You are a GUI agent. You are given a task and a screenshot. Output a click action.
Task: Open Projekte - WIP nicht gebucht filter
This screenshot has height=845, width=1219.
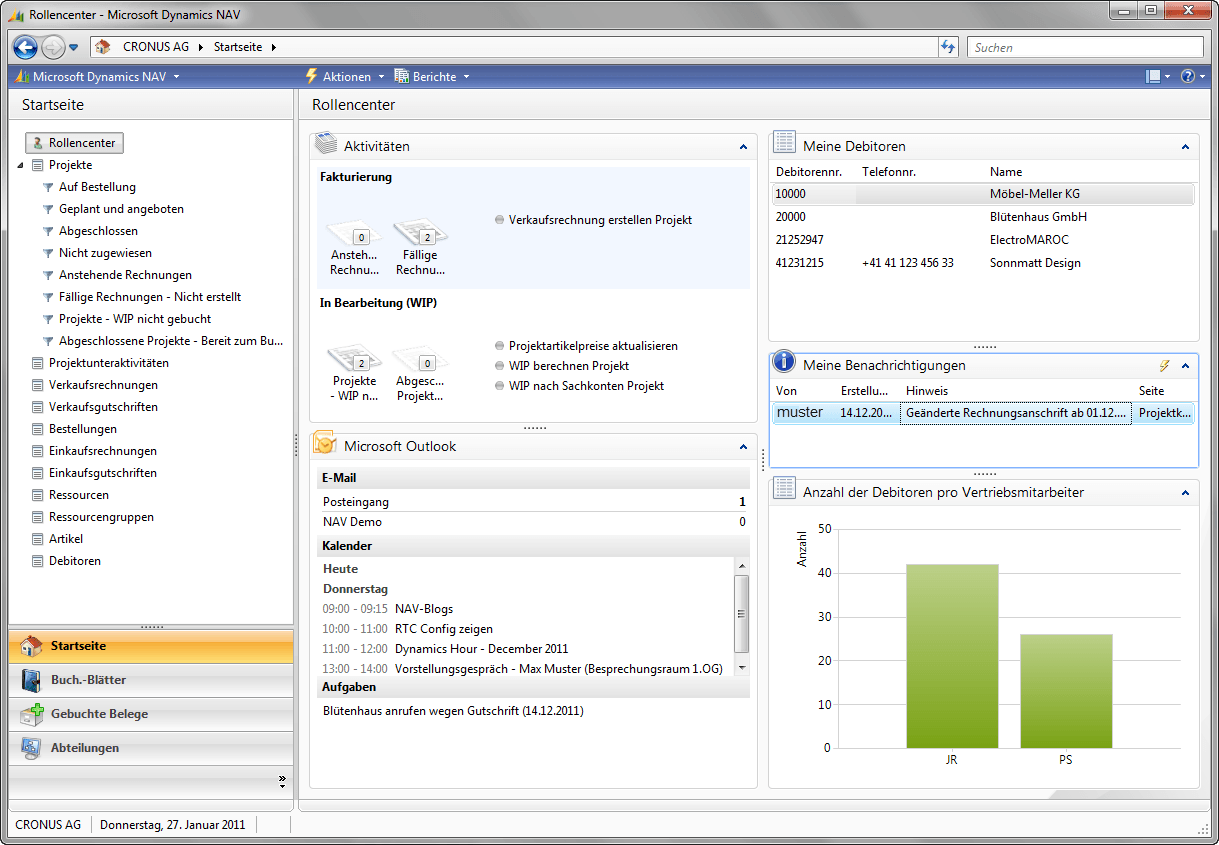[x=135, y=319]
